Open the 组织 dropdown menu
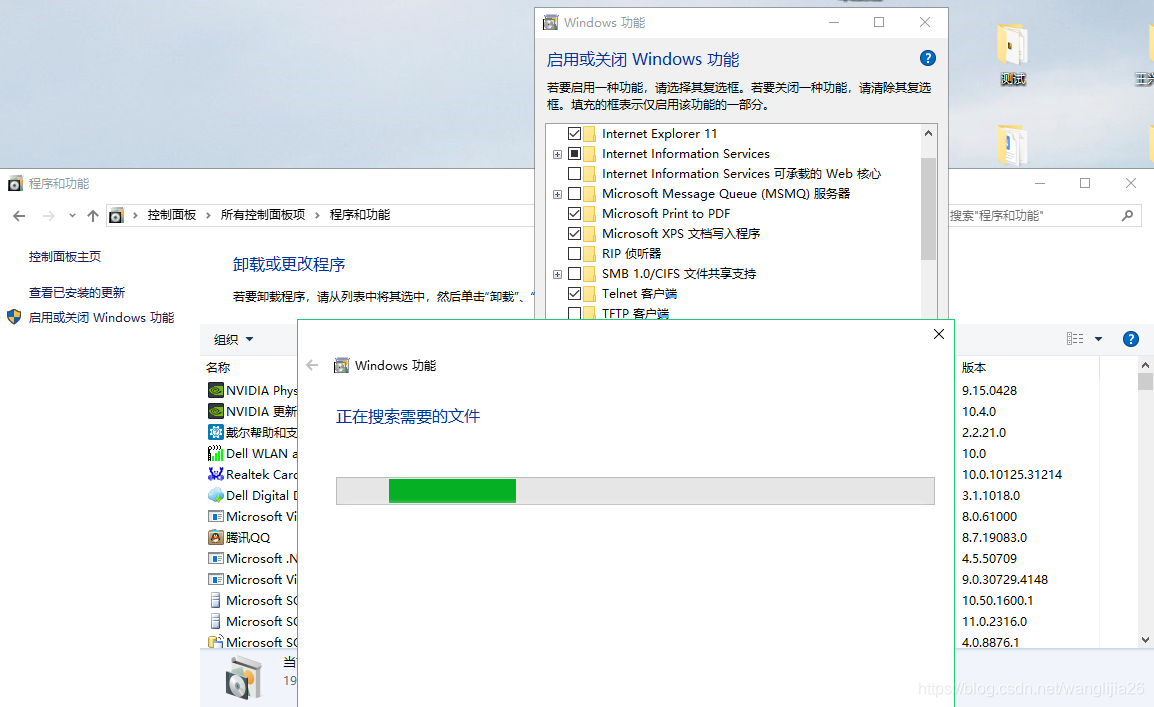The width and height of the screenshot is (1154, 707). click(x=233, y=339)
